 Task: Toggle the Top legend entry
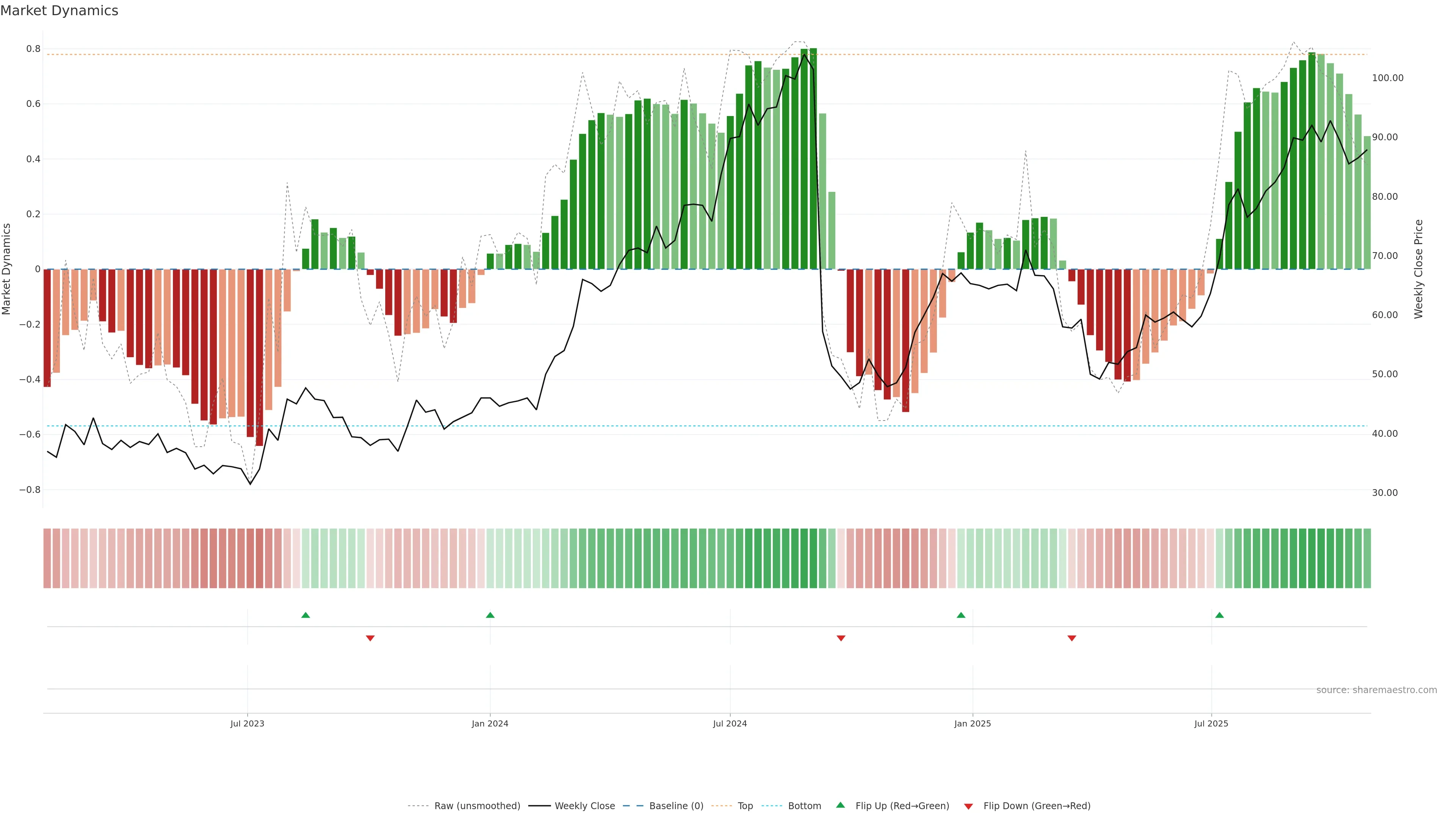[x=745, y=806]
